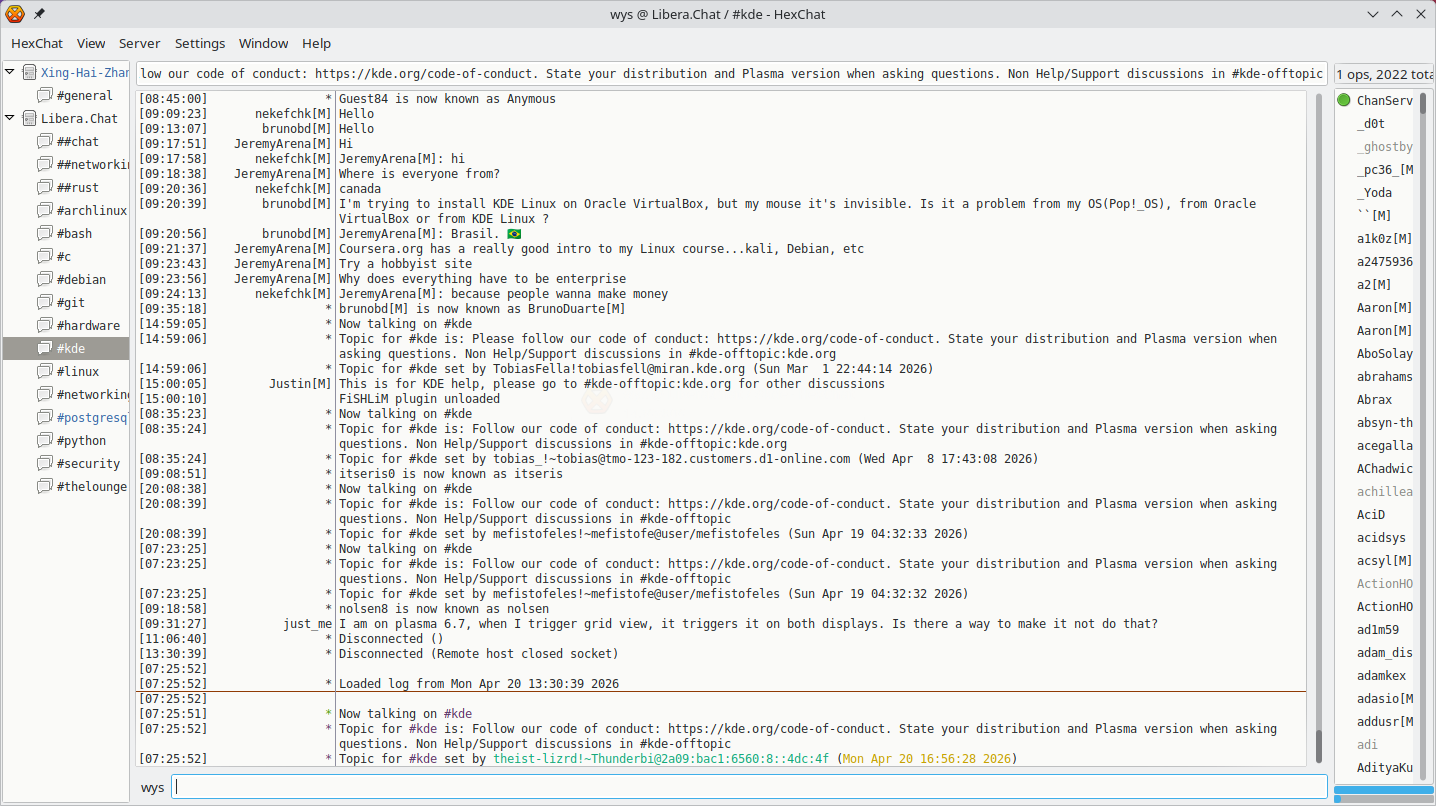Click the theist-lizrd hostmask in last topic line
The width and height of the screenshot is (1436, 806).
tap(661, 759)
